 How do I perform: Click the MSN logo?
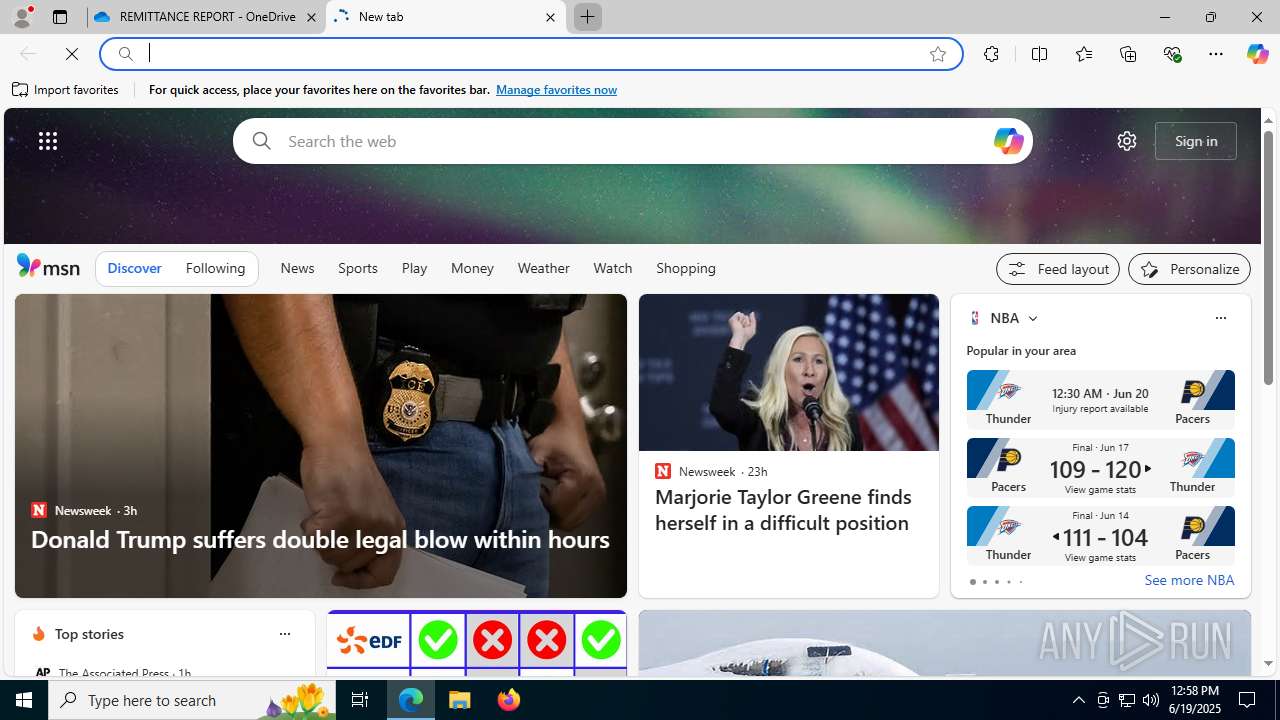48,267
